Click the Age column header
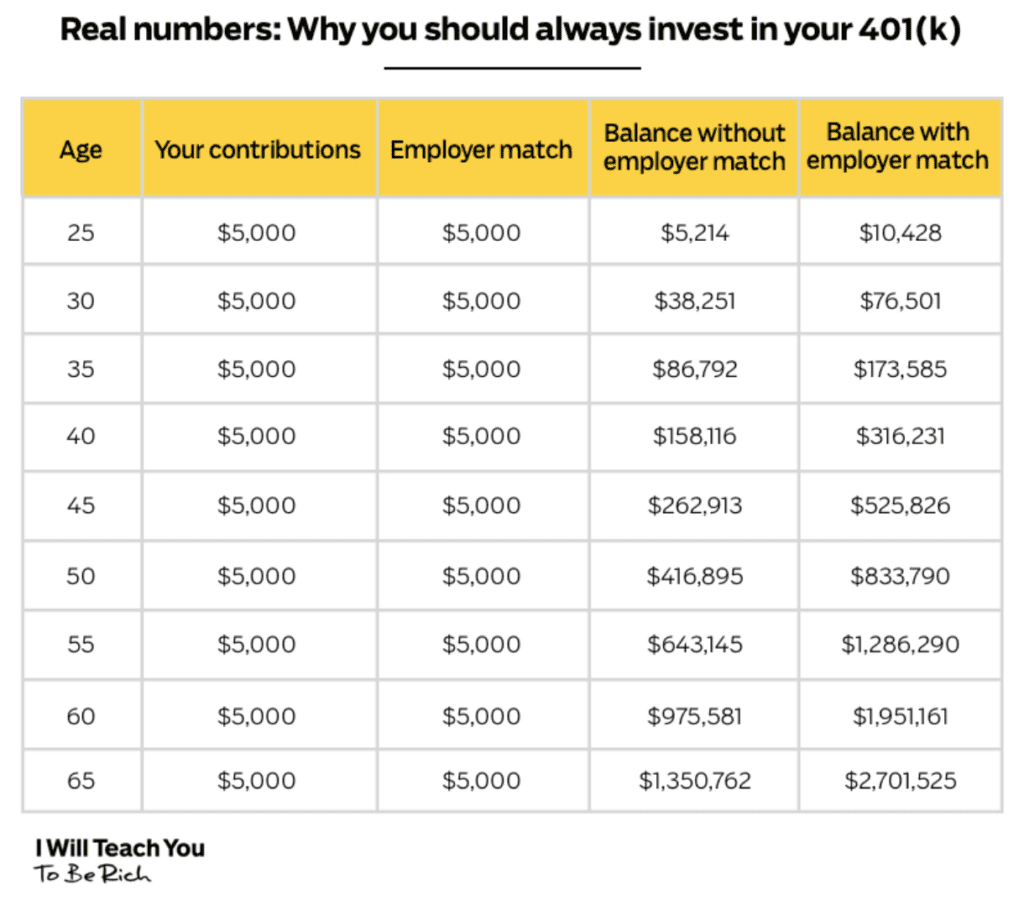The width and height of the screenshot is (1024, 900). pyautogui.click(x=82, y=150)
